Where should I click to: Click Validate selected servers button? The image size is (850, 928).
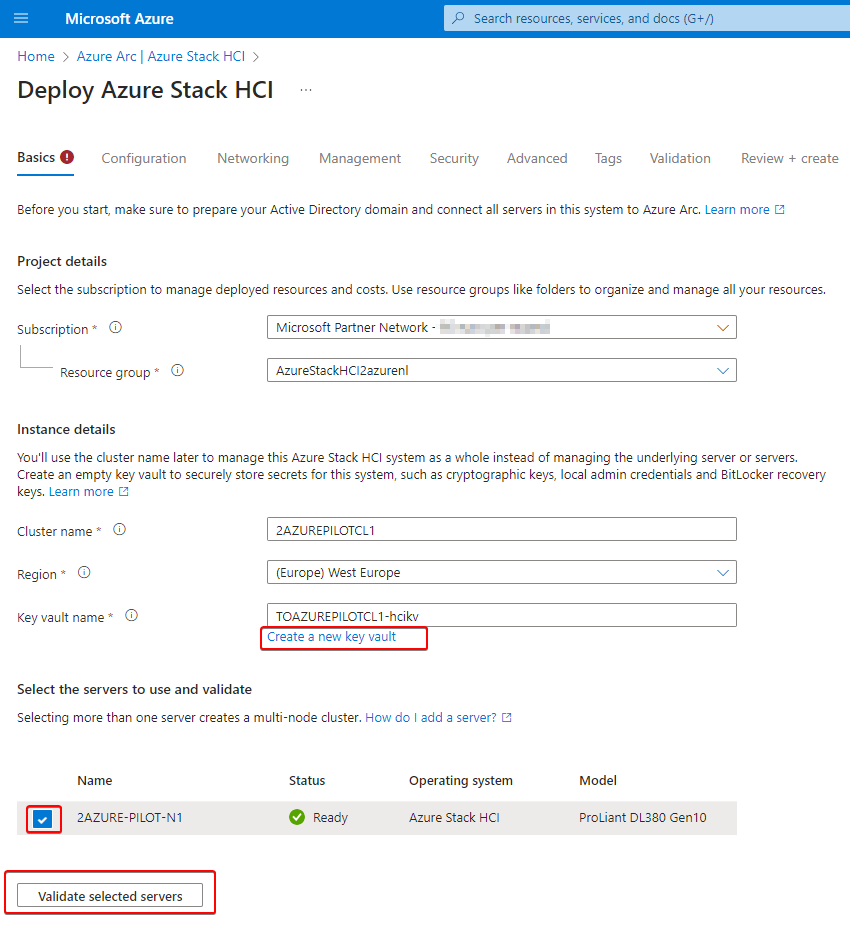click(x=110, y=896)
